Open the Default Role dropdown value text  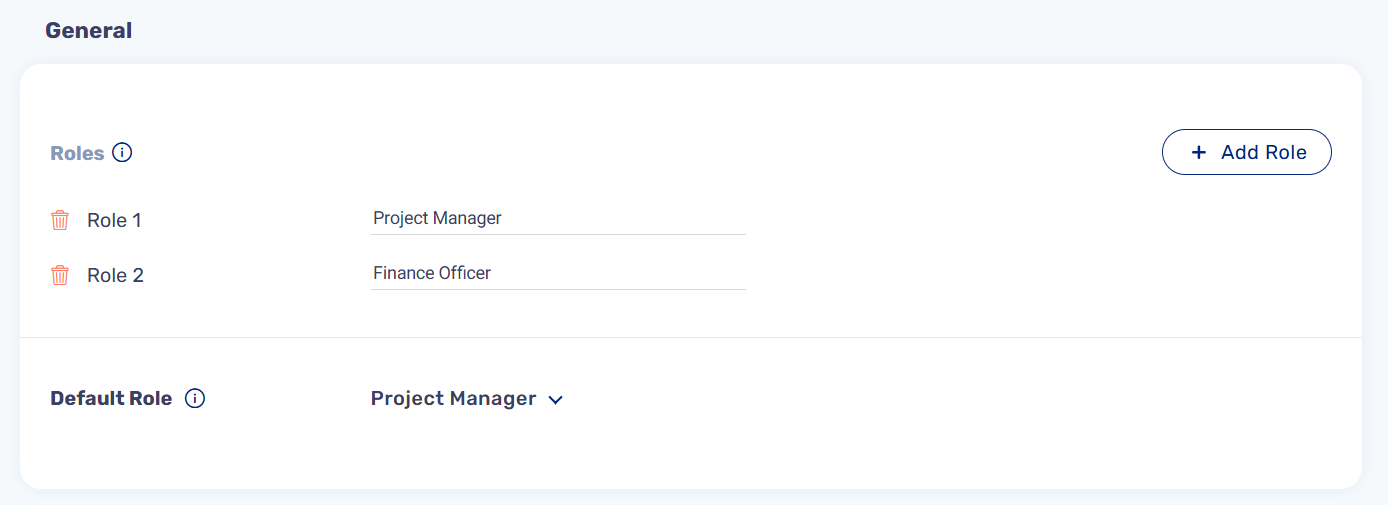(453, 399)
